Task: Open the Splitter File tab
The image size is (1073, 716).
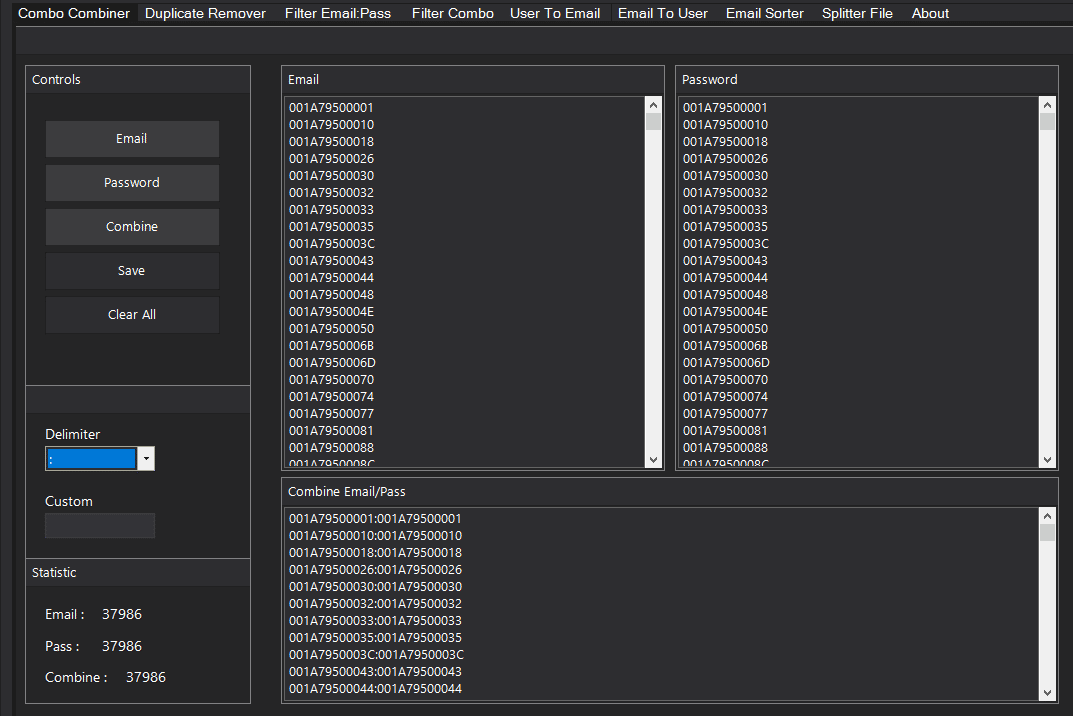Action: coord(857,13)
